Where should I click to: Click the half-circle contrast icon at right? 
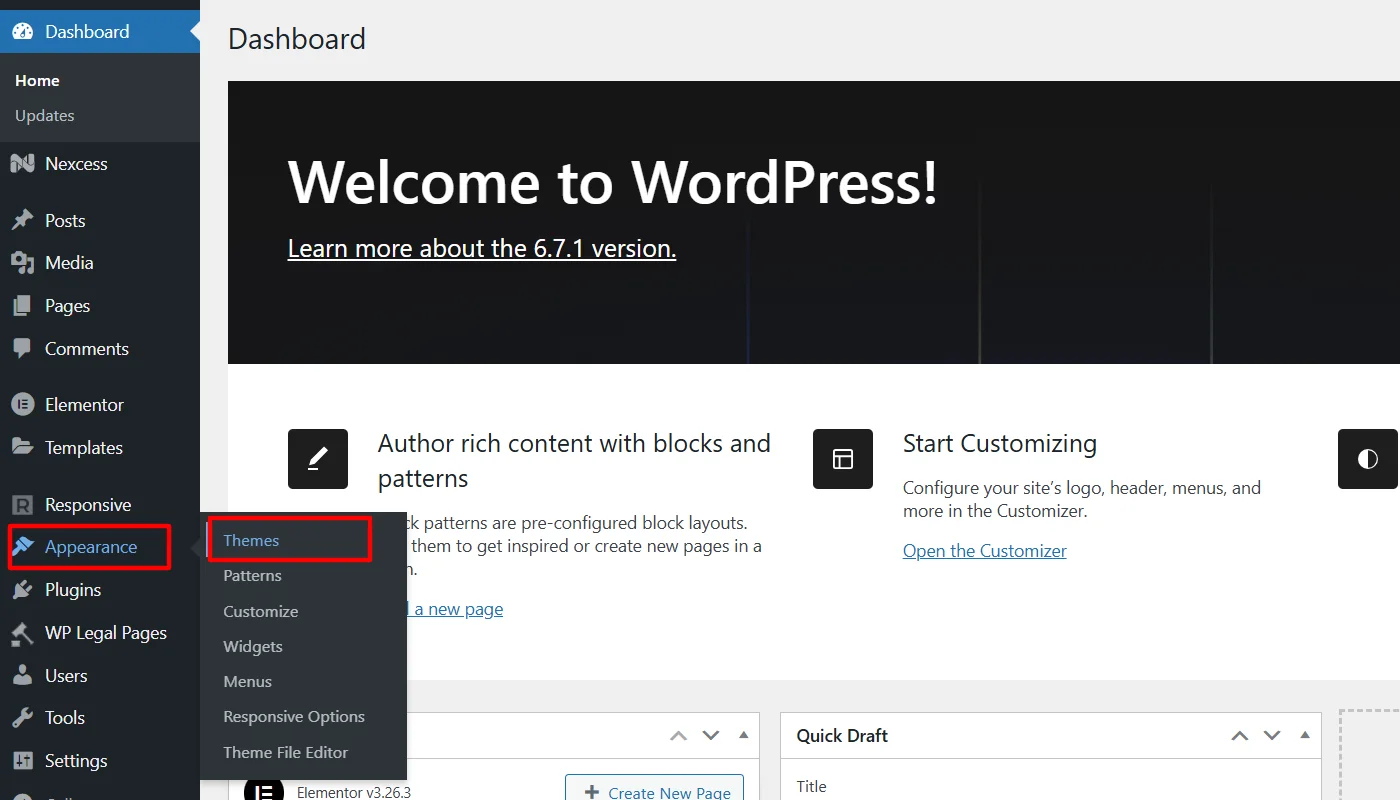1368,459
